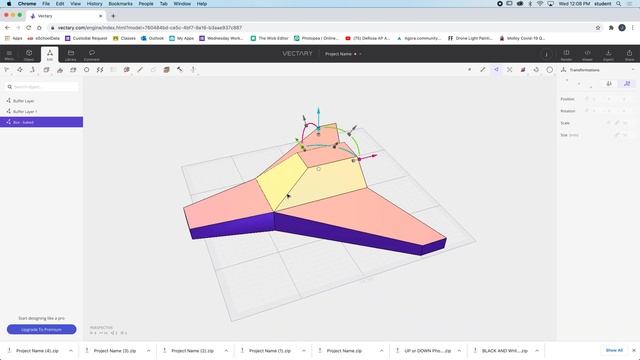640x360 pixels.
Task: Open Chrome extensions puzzle icon
Action: coord(611,28)
